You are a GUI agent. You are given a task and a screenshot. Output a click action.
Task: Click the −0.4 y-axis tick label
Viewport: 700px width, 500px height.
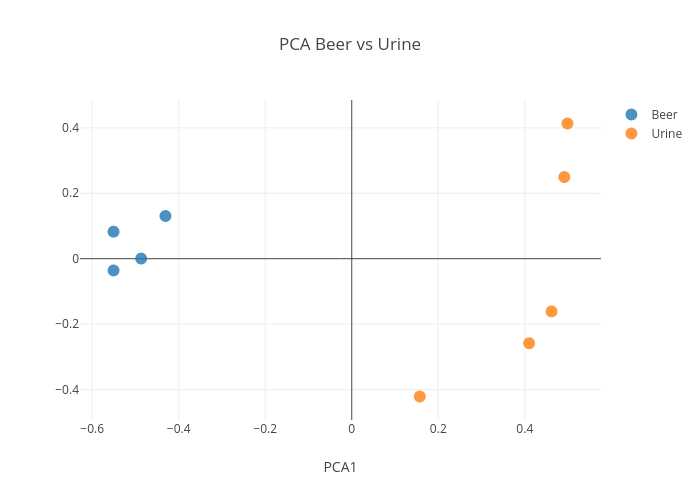tap(66, 389)
